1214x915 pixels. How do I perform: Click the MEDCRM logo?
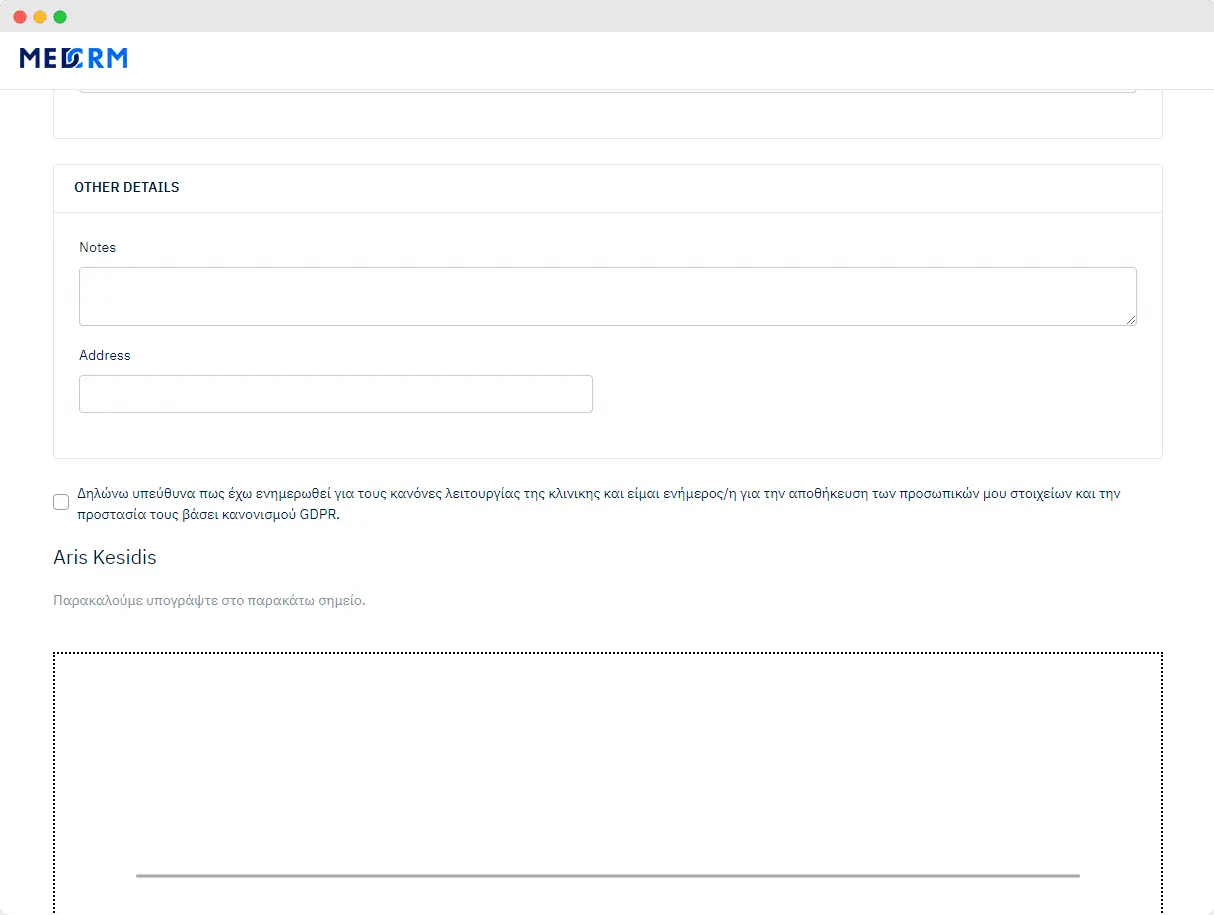[x=73, y=58]
